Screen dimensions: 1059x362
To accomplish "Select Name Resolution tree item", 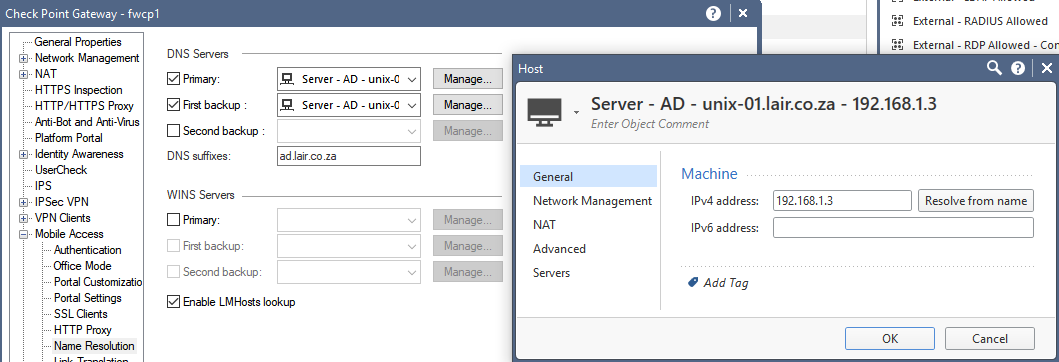I will tap(95, 346).
